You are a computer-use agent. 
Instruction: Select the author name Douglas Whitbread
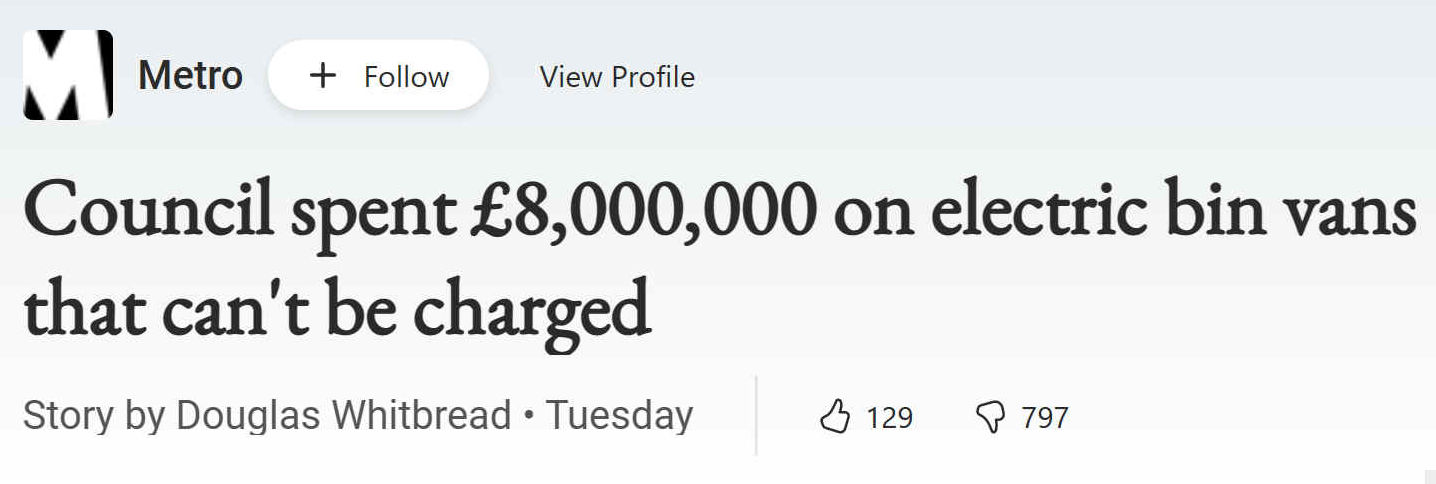pyautogui.click(x=344, y=414)
